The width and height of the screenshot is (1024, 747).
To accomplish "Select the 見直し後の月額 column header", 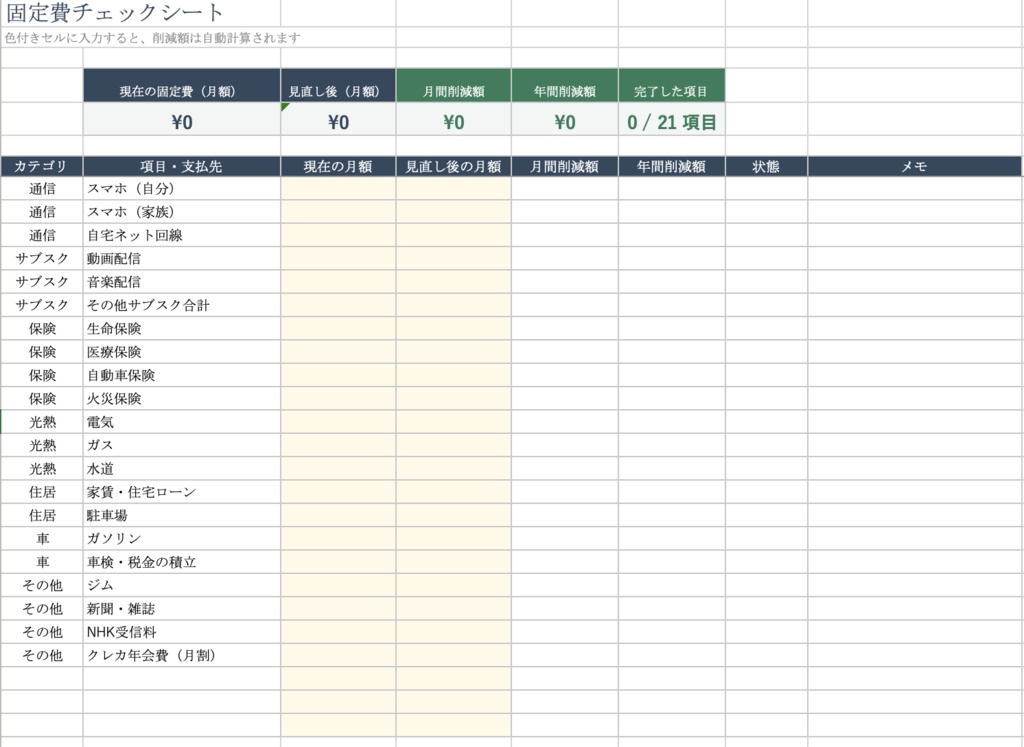I will click(453, 167).
